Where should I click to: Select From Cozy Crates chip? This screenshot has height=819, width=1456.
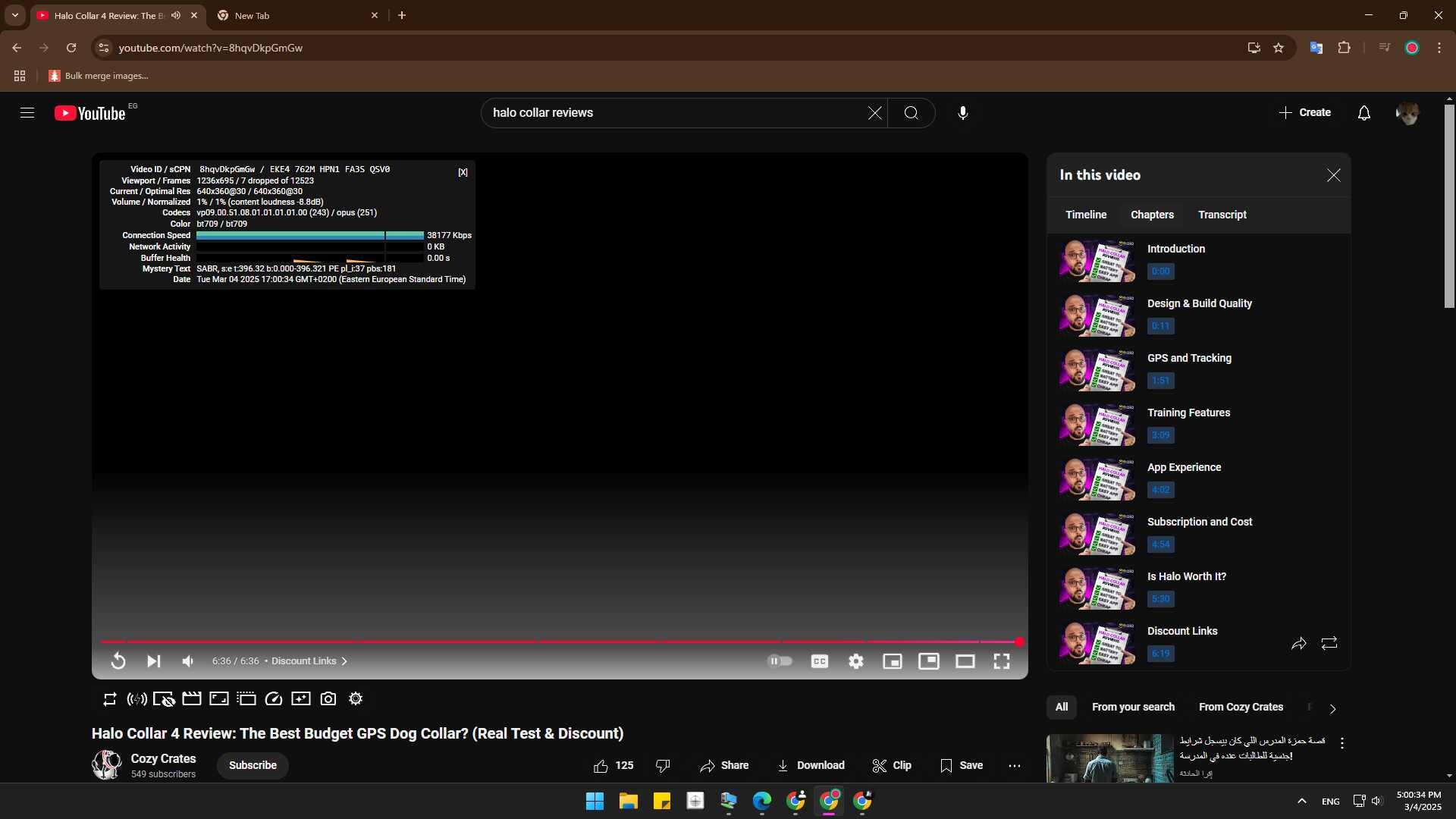point(1241,707)
